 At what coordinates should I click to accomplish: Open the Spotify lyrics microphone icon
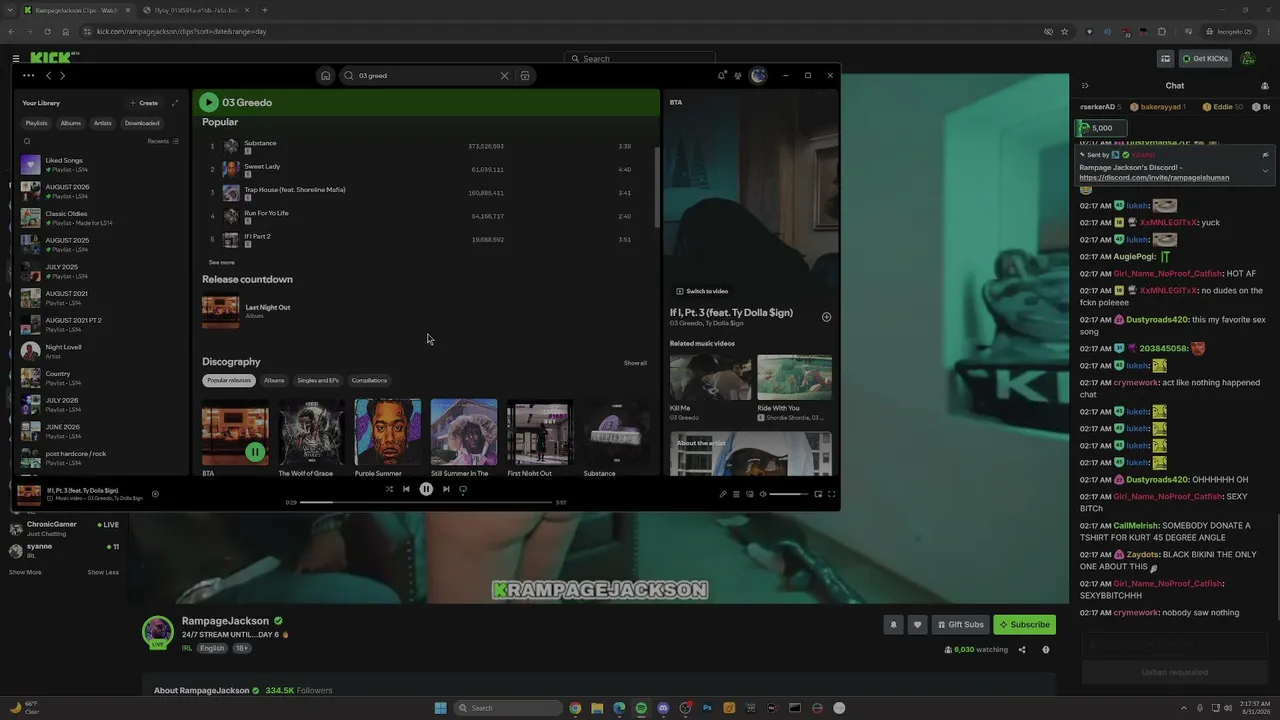[x=723, y=494]
